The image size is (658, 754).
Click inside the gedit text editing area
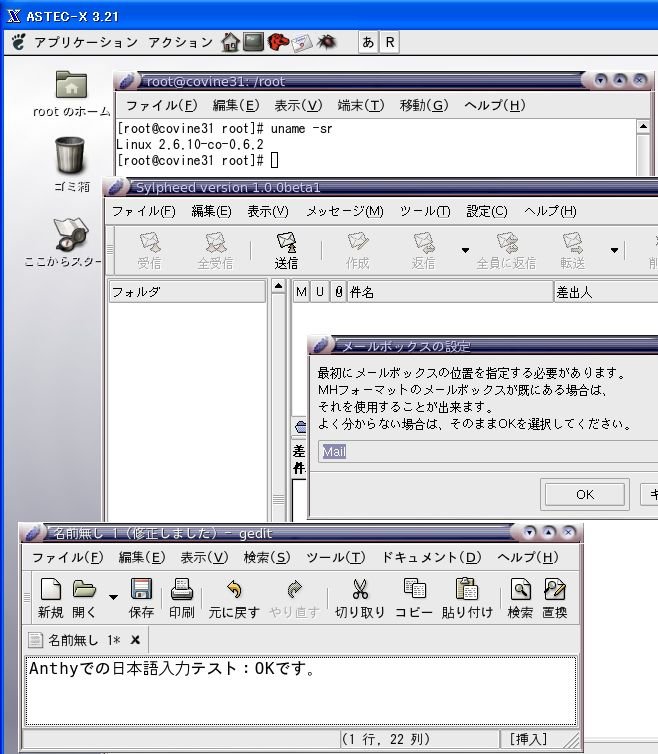tap(301, 691)
